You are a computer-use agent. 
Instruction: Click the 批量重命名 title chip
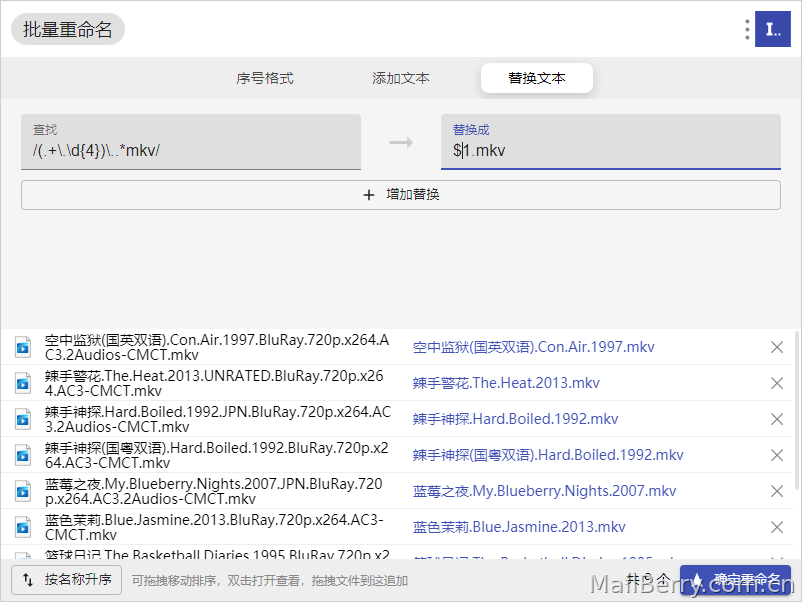coord(68,29)
